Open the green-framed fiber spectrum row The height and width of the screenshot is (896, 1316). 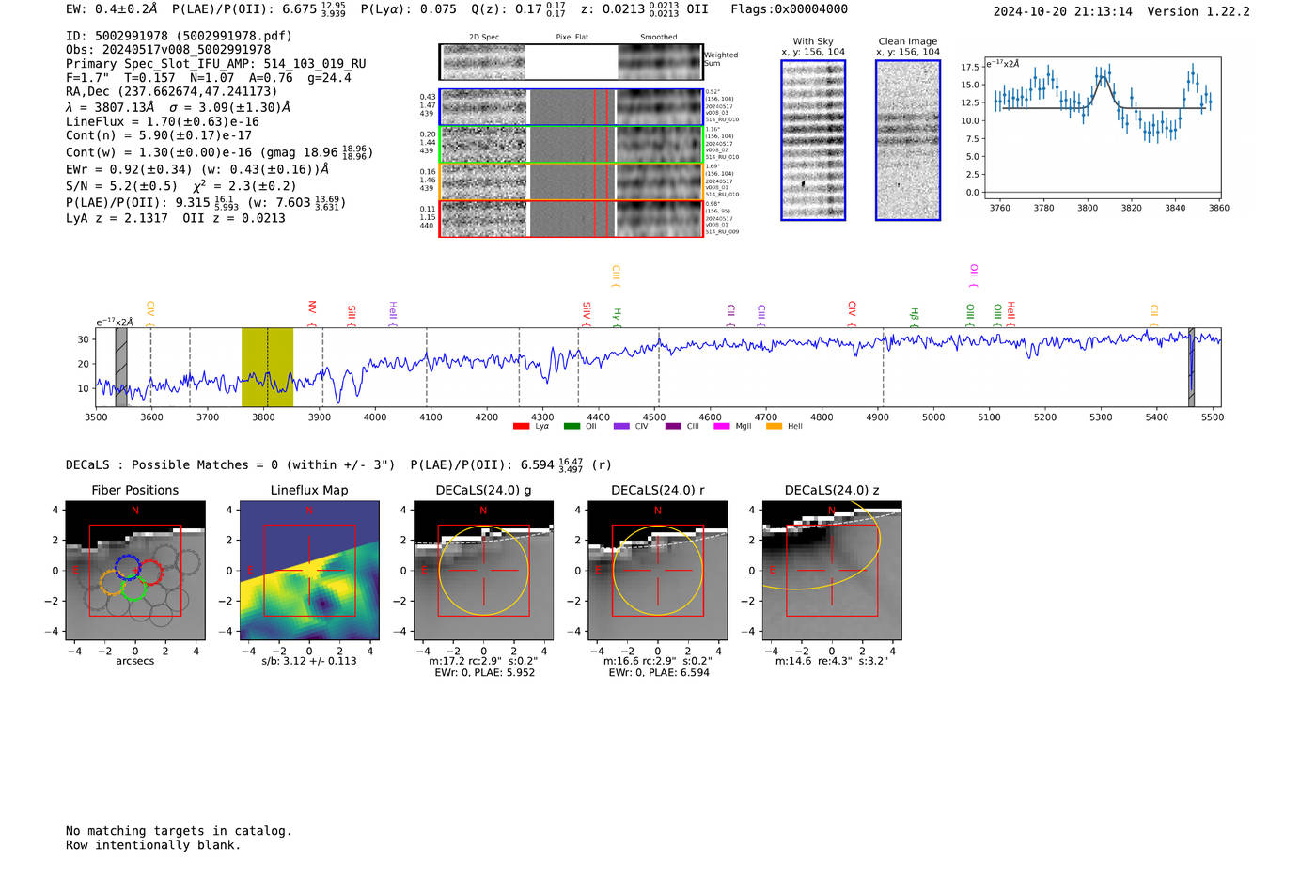tap(571, 145)
